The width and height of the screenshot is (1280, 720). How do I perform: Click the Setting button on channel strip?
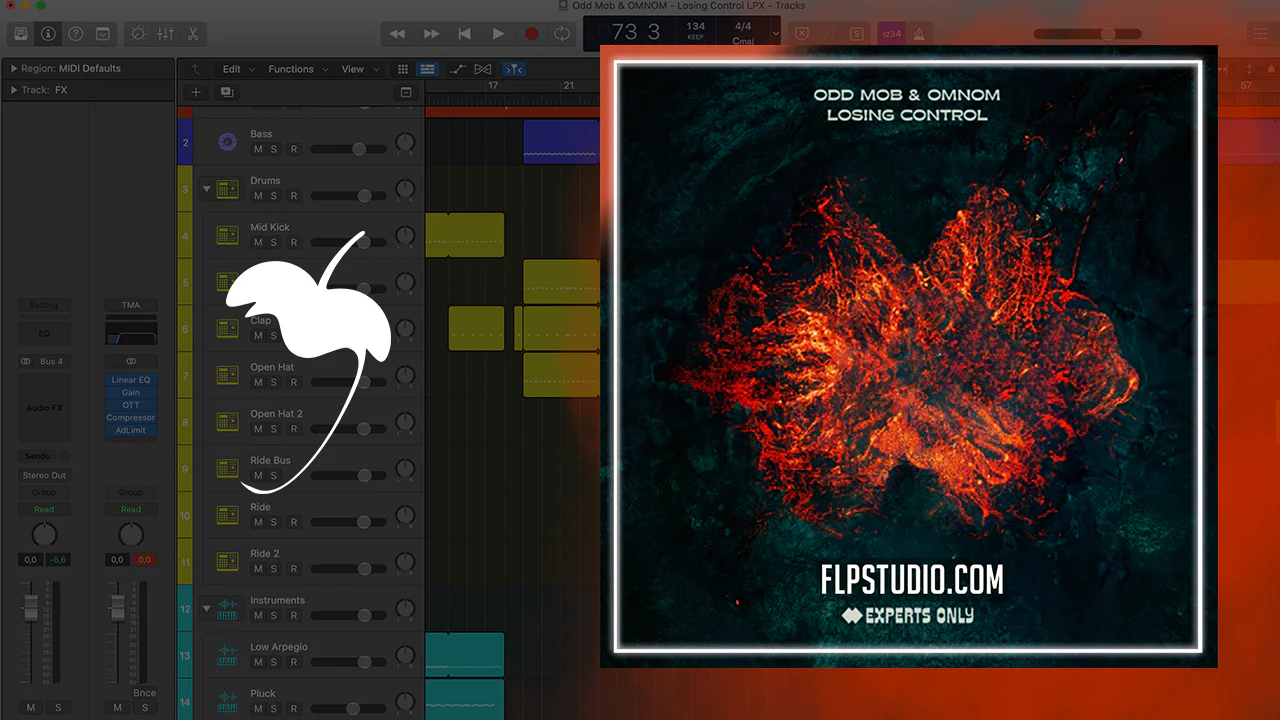coord(44,305)
